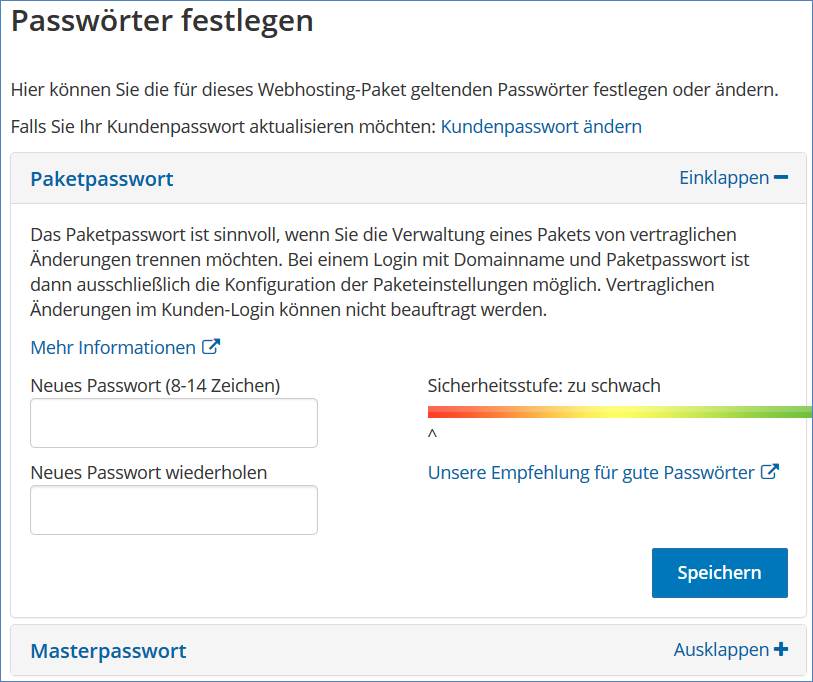Click the Passwörter festlegen page heading
813x682 pixels.
(160, 20)
